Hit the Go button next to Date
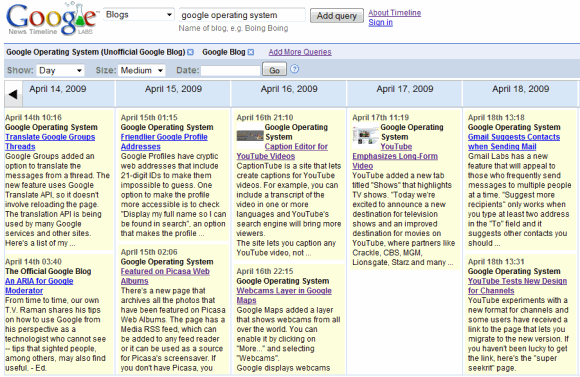Viewport: 580px width, 377px height. pos(274,70)
